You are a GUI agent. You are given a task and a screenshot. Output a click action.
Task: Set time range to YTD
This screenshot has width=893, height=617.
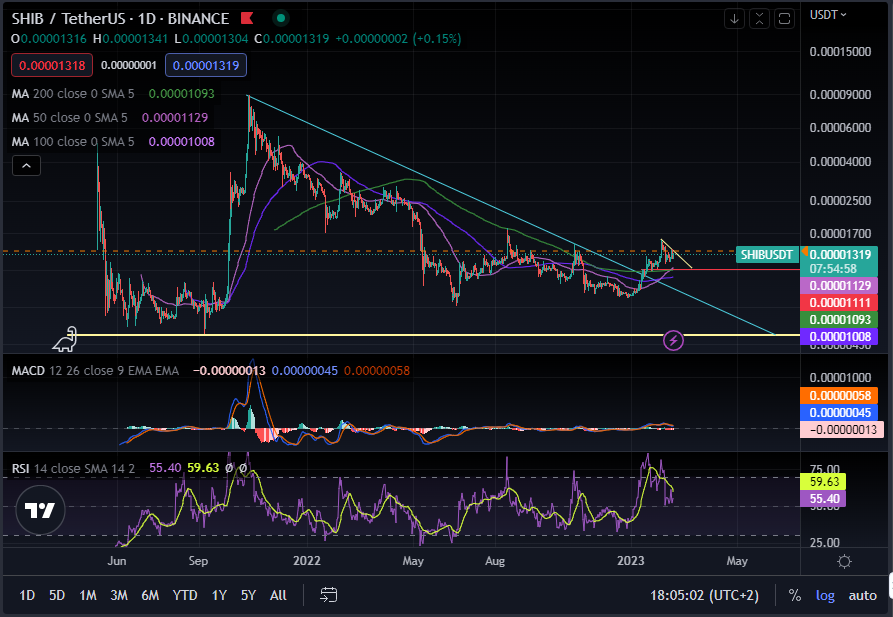tap(185, 595)
